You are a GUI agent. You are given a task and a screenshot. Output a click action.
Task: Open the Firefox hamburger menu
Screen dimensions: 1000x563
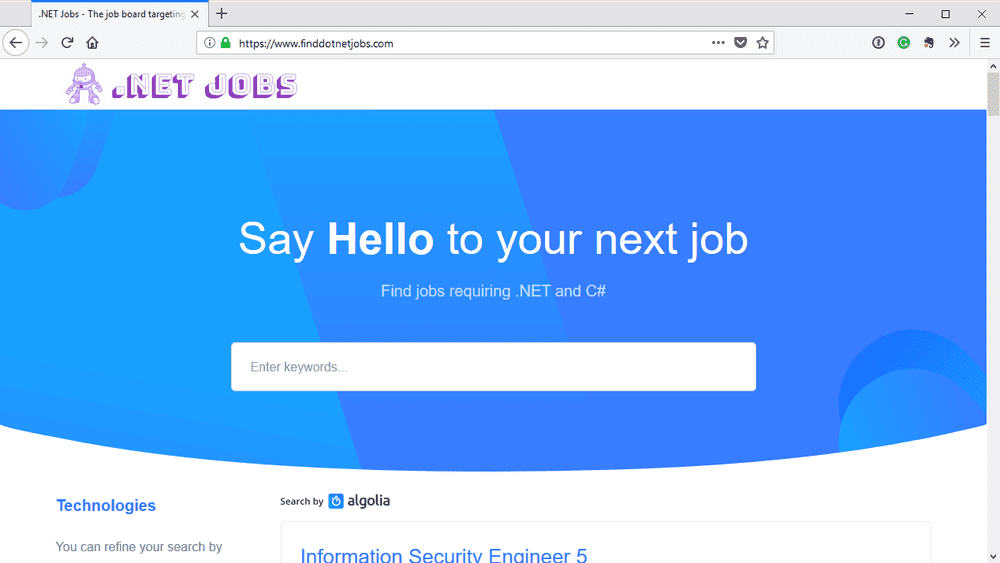985,43
